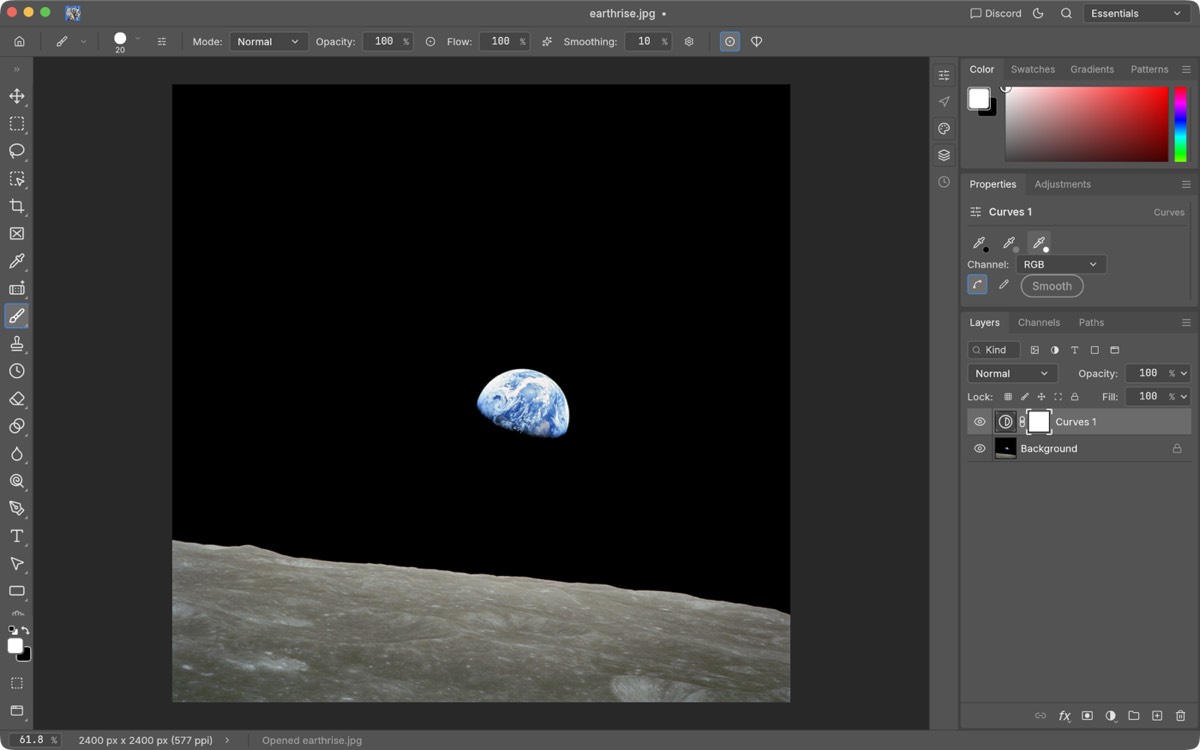Switch to the Paths tab
The height and width of the screenshot is (750, 1200).
(x=1091, y=322)
